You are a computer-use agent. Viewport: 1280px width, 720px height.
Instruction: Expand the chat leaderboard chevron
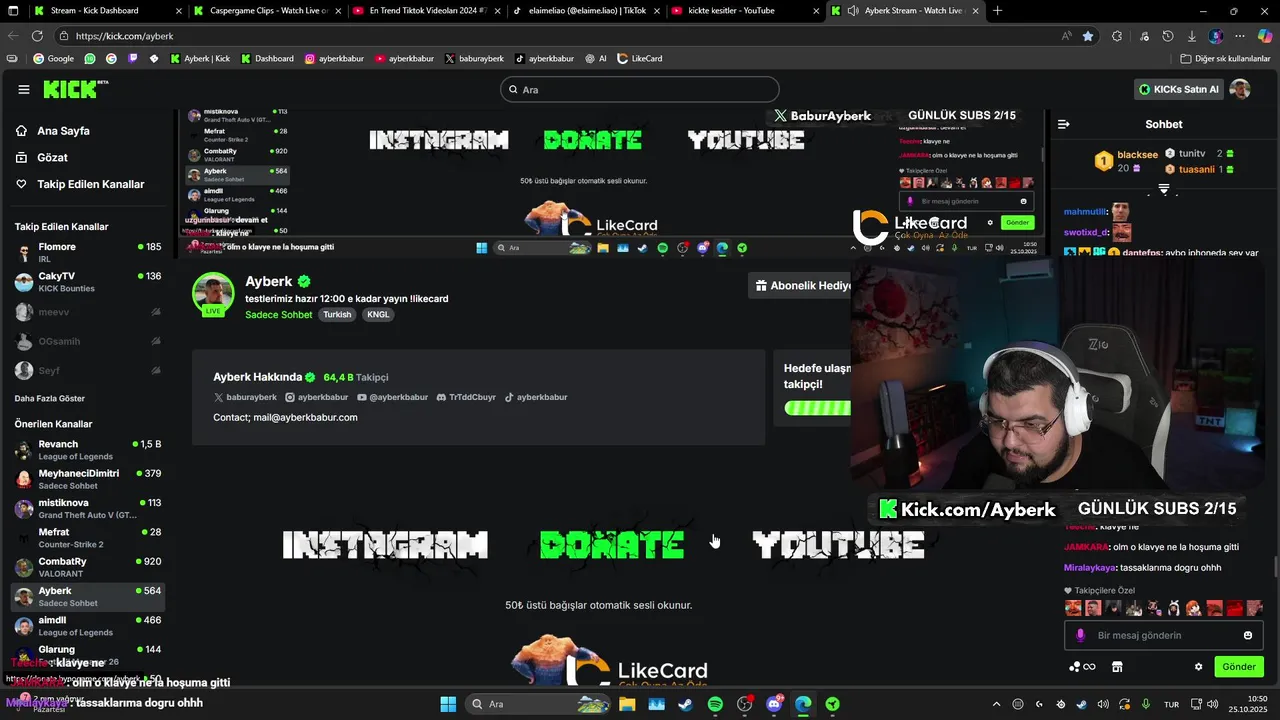point(1164,189)
